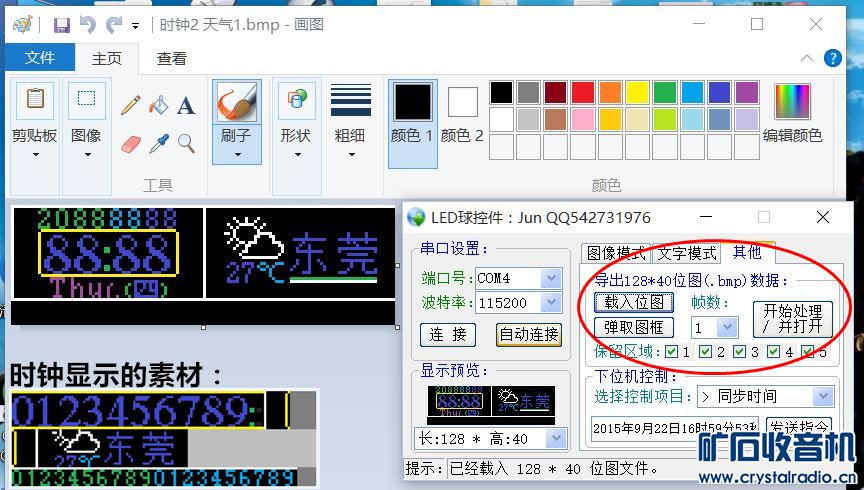Select the 刷子 brush tool icon
This screenshot has width=864, height=490.
236,102
